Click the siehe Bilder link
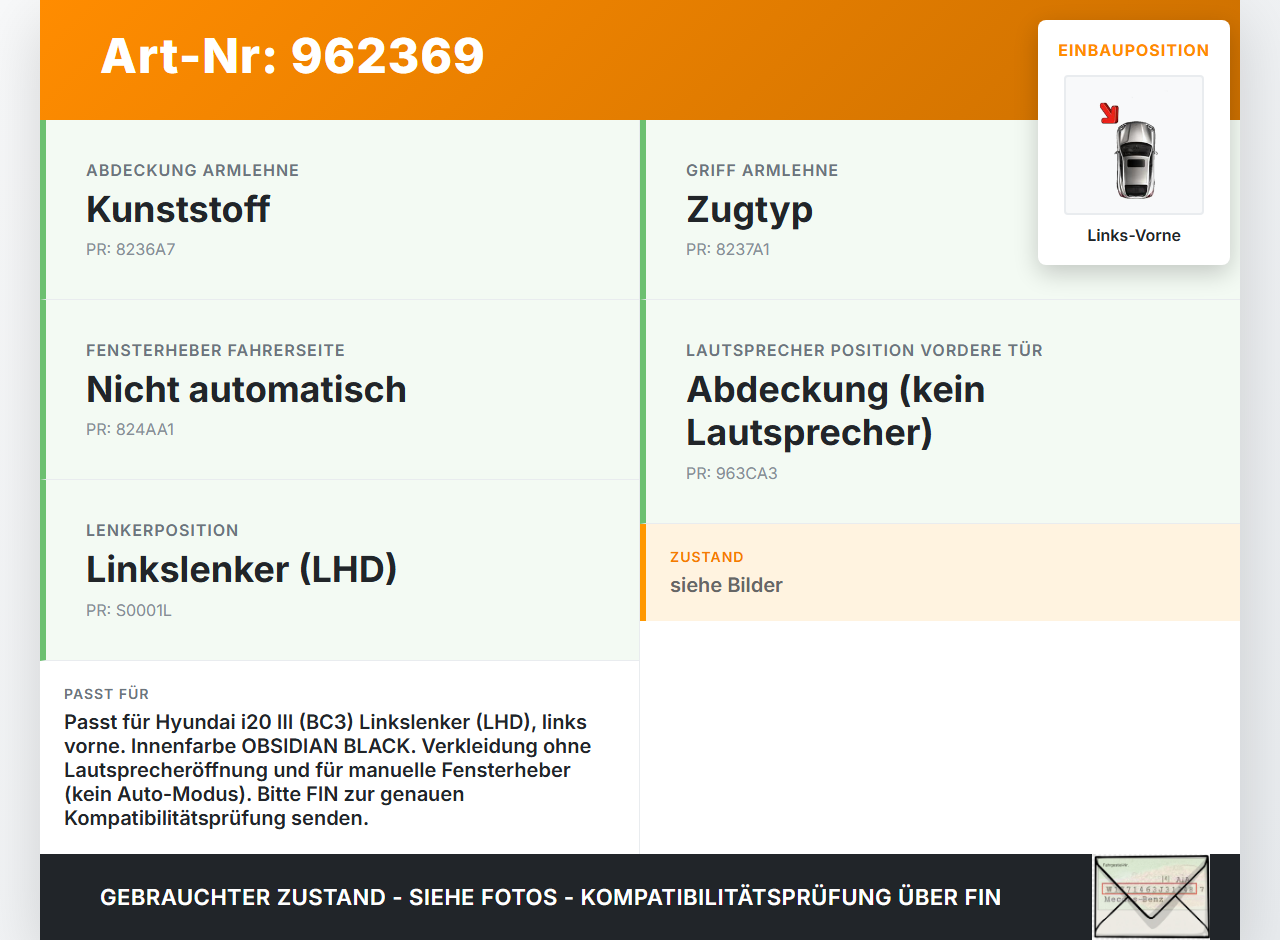This screenshot has width=1280, height=940. [x=726, y=585]
